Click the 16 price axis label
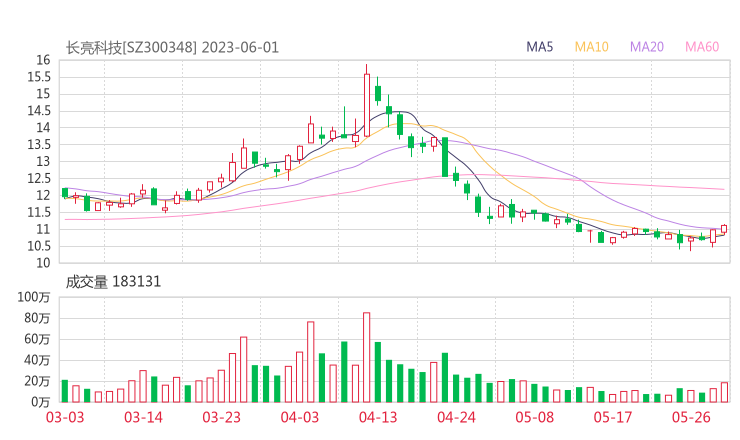The height and width of the screenshot is (440, 740). coord(43,60)
